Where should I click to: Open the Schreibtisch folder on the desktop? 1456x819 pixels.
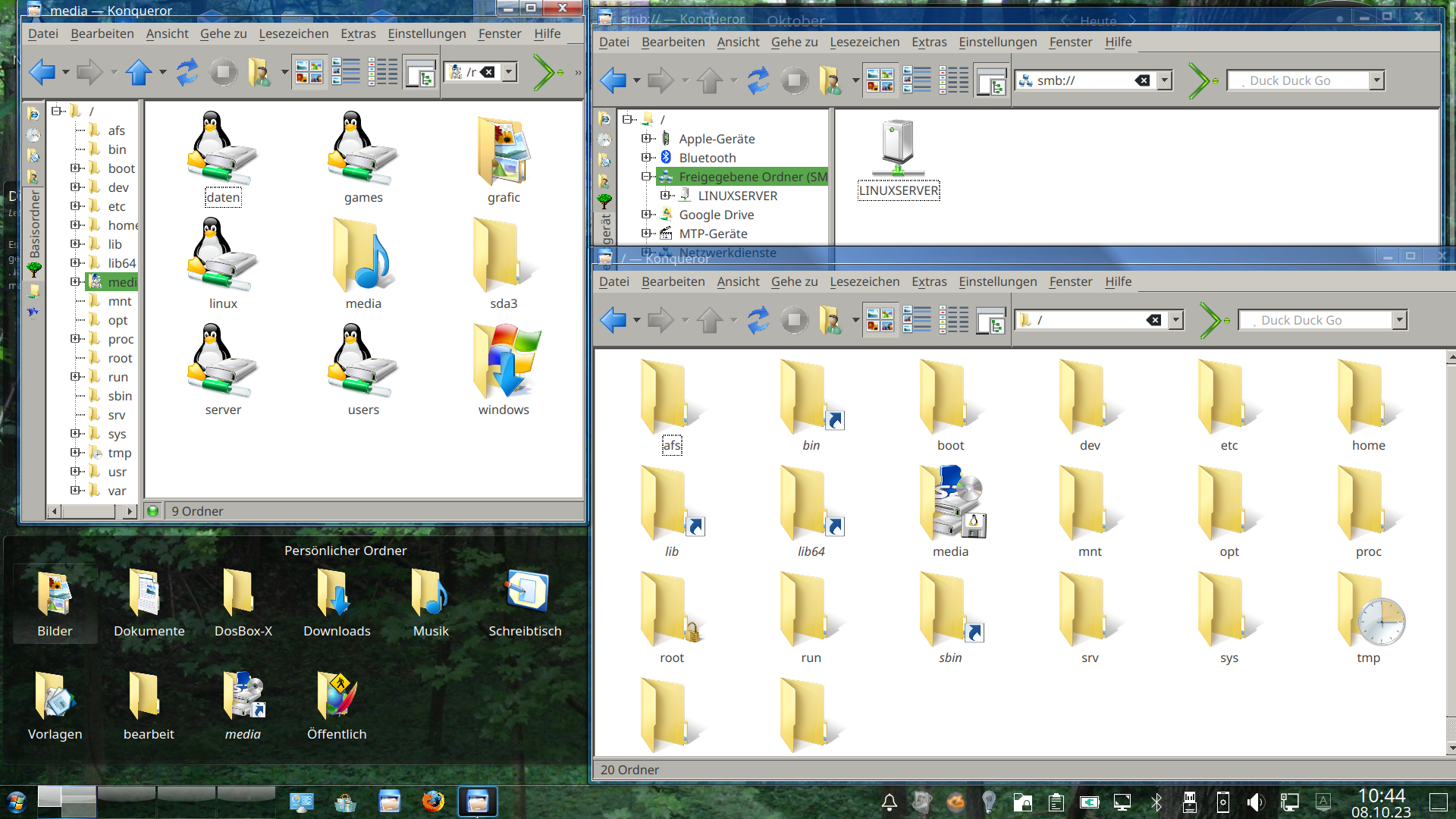(525, 604)
